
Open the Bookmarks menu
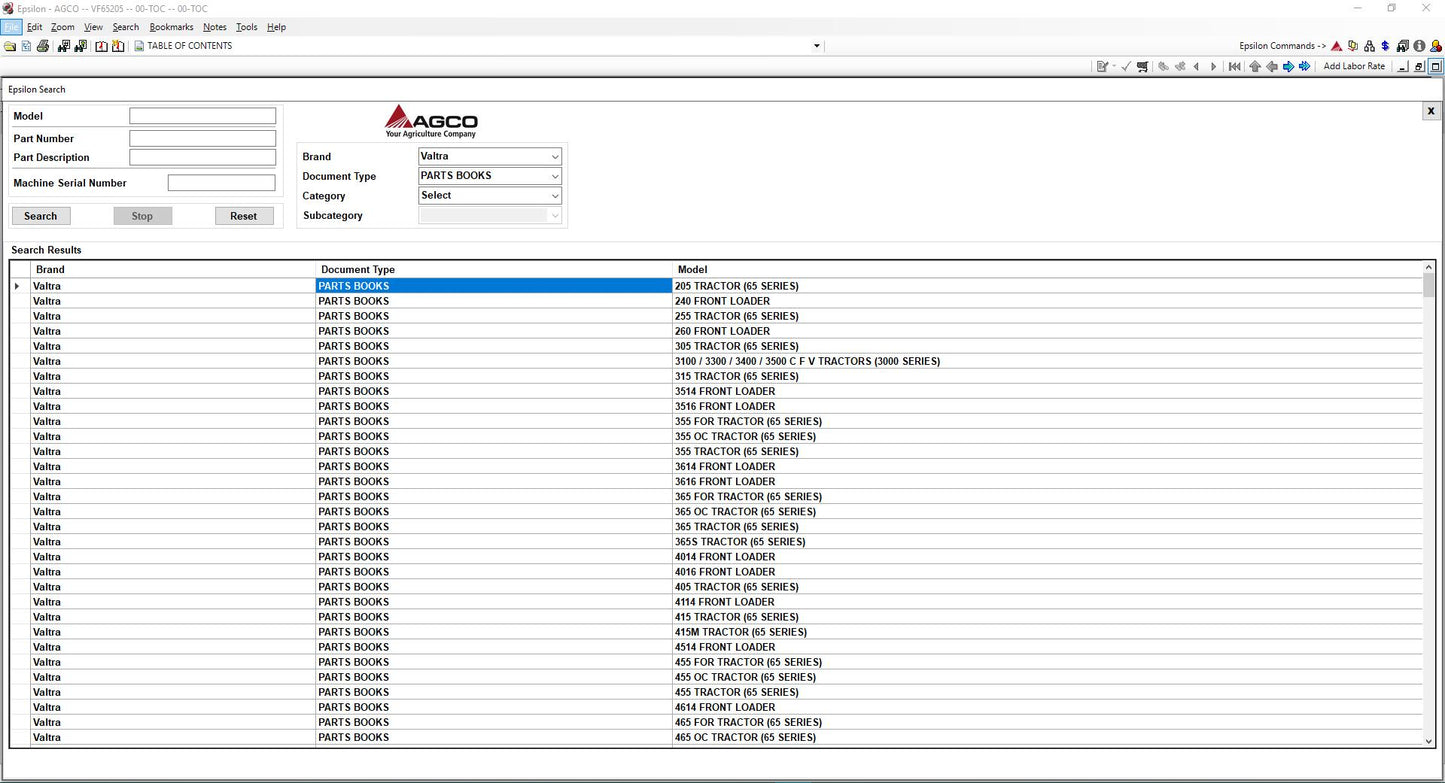(171, 27)
